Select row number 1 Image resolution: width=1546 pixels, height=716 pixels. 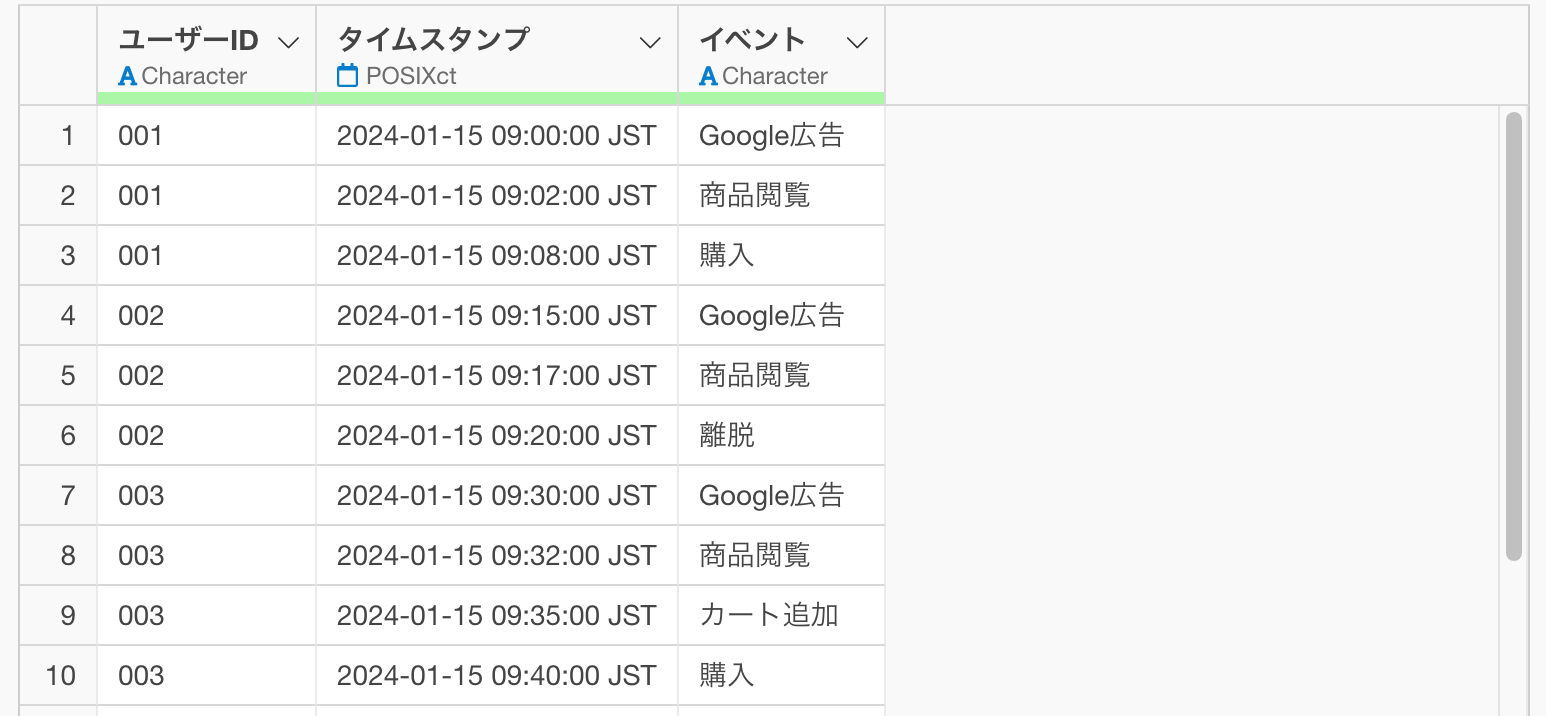tap(67, 135)
